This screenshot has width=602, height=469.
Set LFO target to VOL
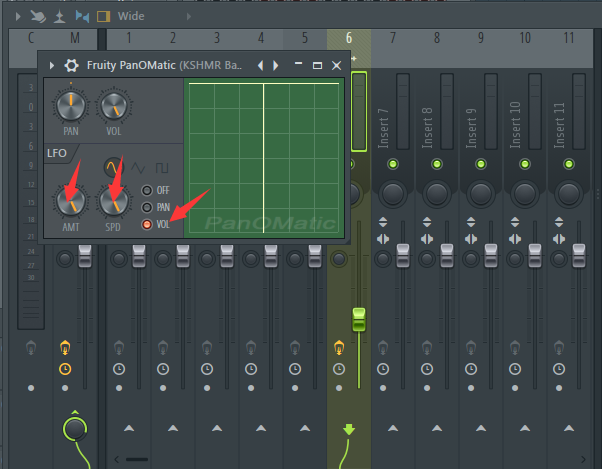coord(147,224)
